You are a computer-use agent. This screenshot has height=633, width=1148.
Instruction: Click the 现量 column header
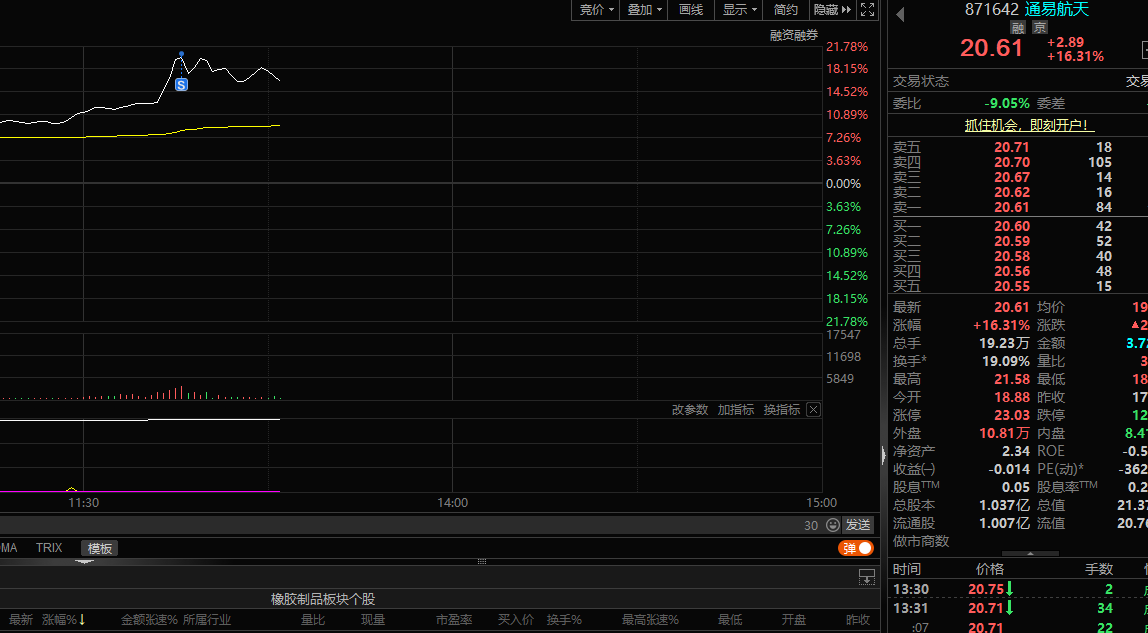point(373,619)
